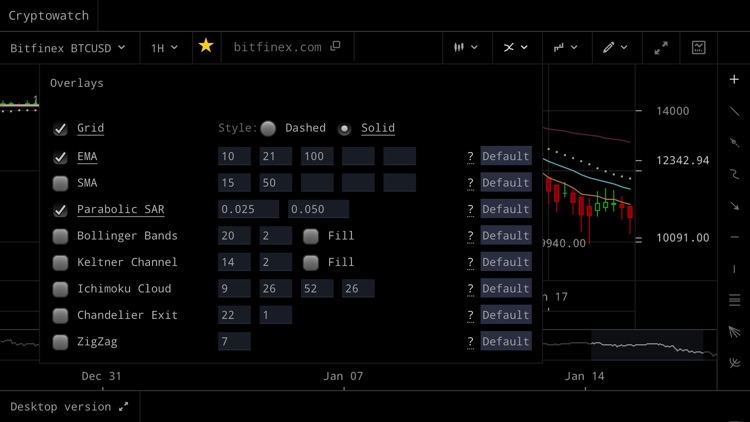
Task: Uncheck the Parabolic SAR checkbox
Action: 60,210
